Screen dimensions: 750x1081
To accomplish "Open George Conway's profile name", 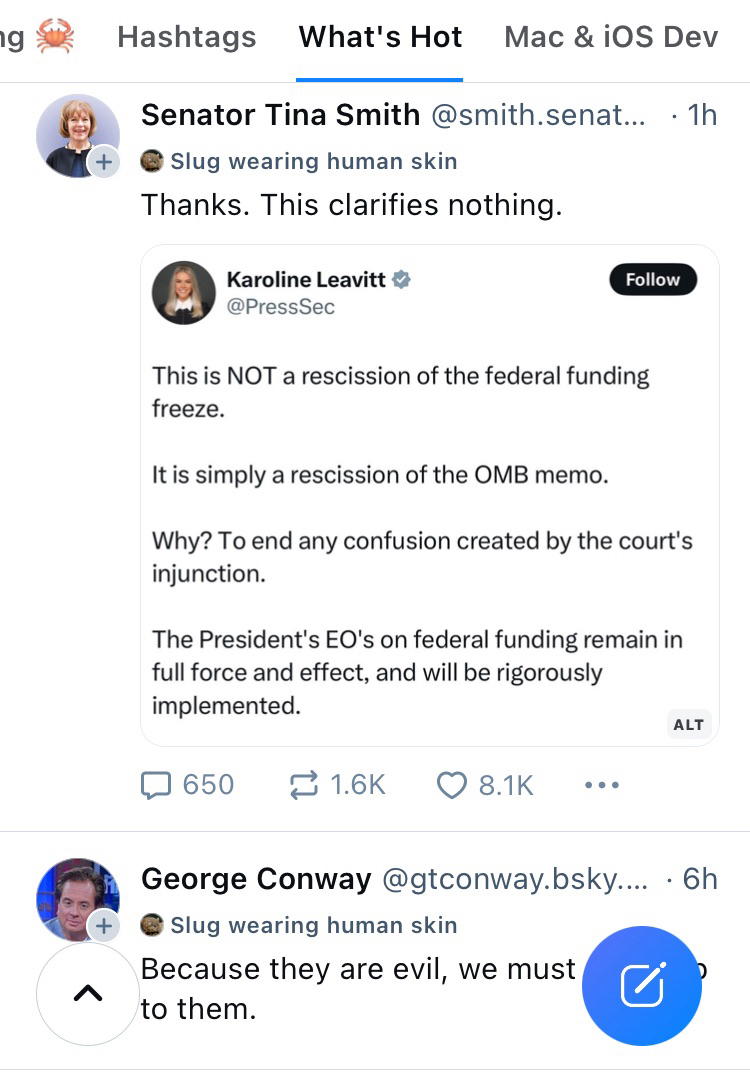I will [256, 879].
